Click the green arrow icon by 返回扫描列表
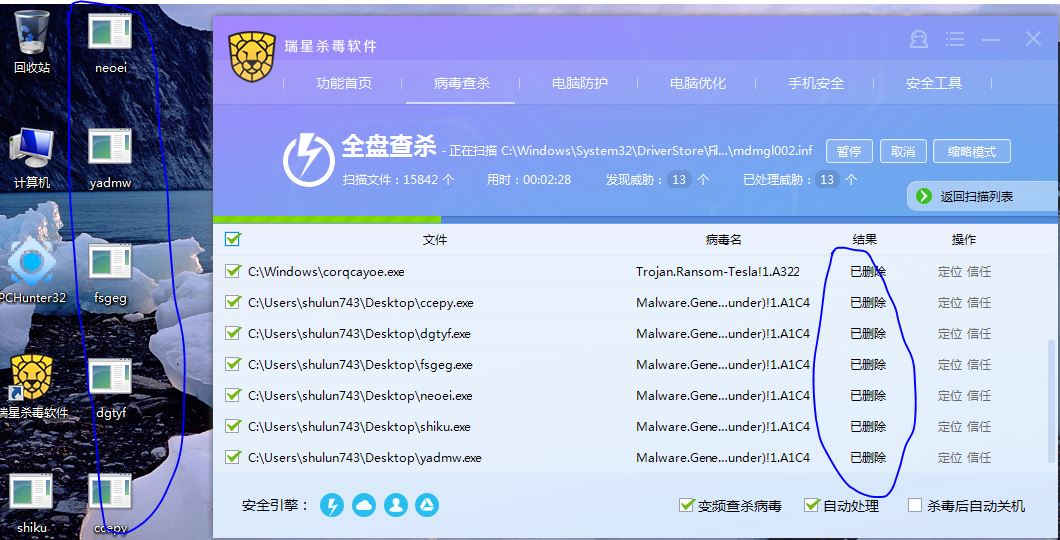The width and height of the screenshot is (1060, 540). pos(923,196)
